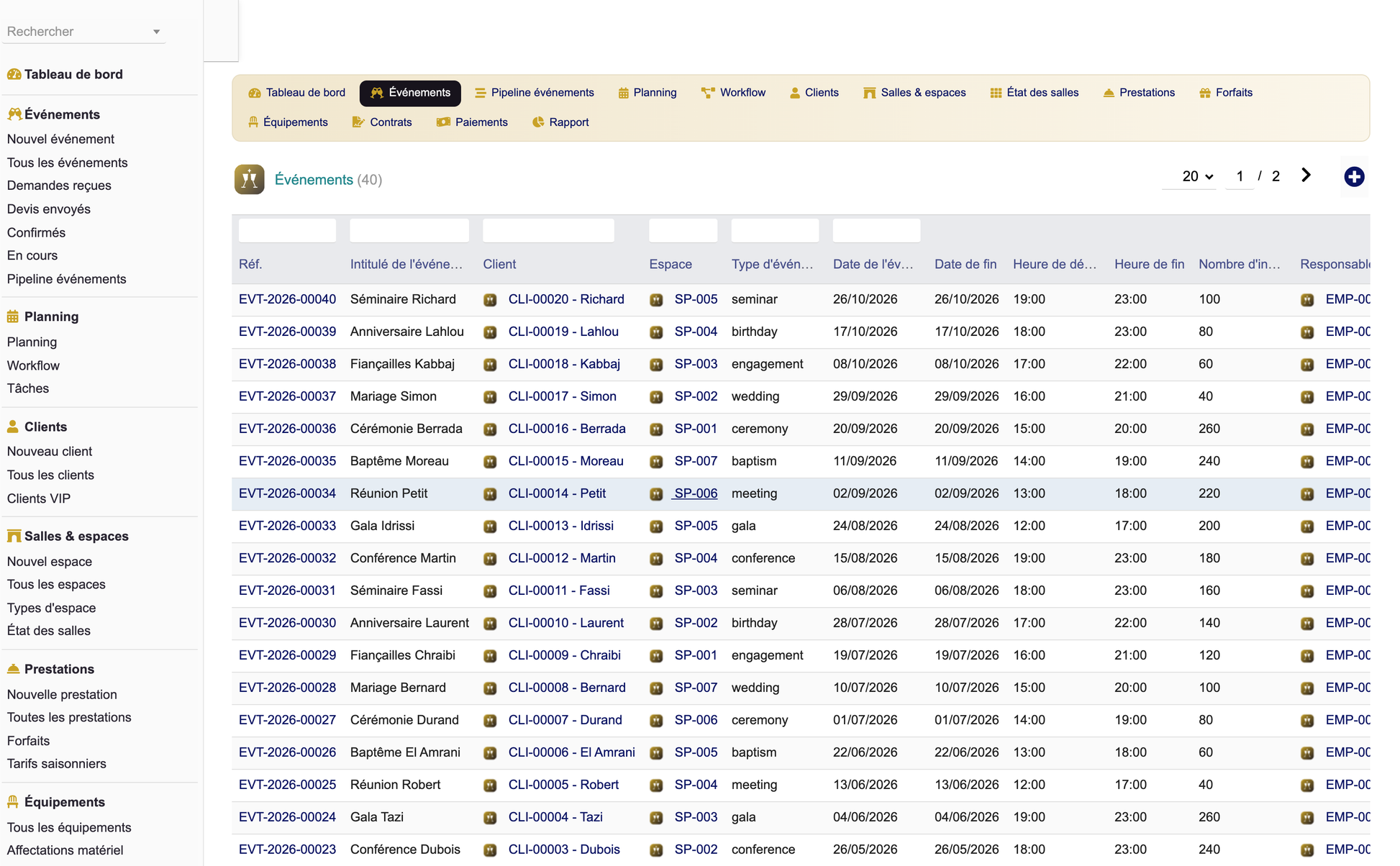Click the employee icon in the Gala Tazi row
1400x866 pixels.
(x=1307, y=818)
